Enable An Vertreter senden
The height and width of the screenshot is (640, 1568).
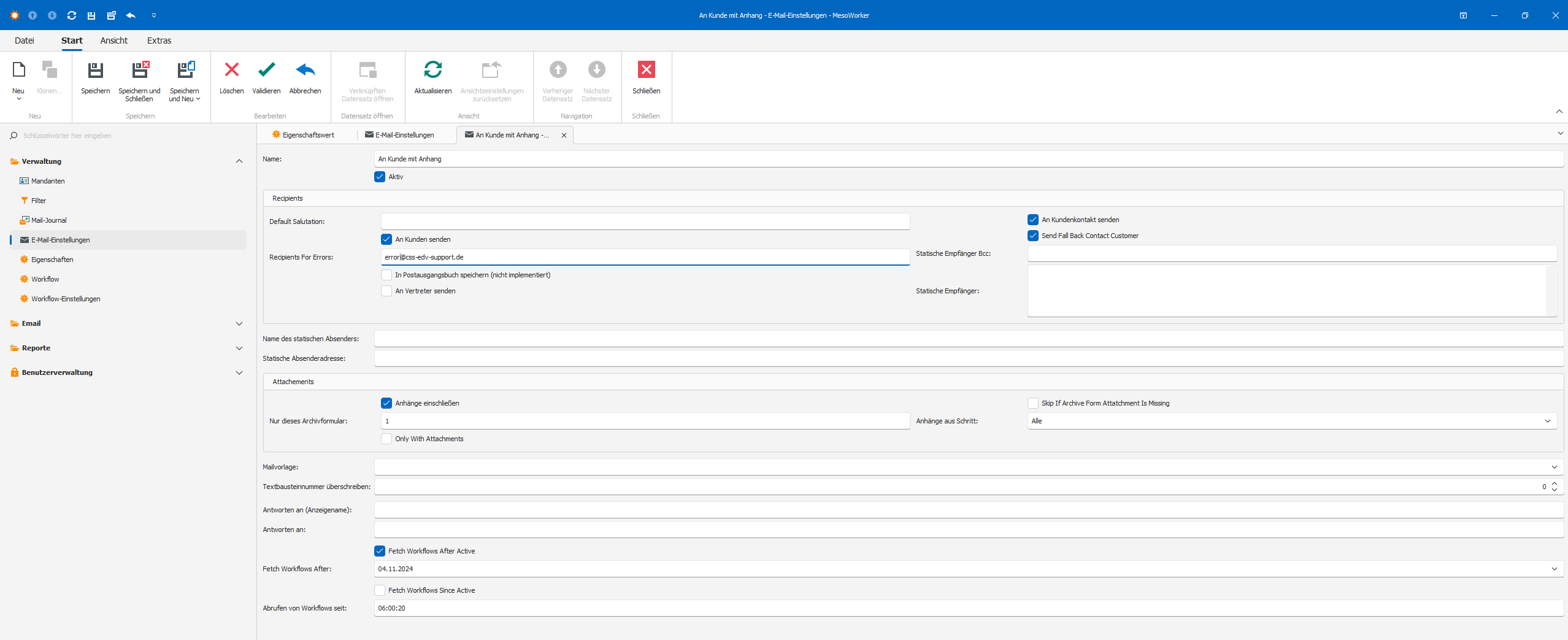tap(386, 291)
